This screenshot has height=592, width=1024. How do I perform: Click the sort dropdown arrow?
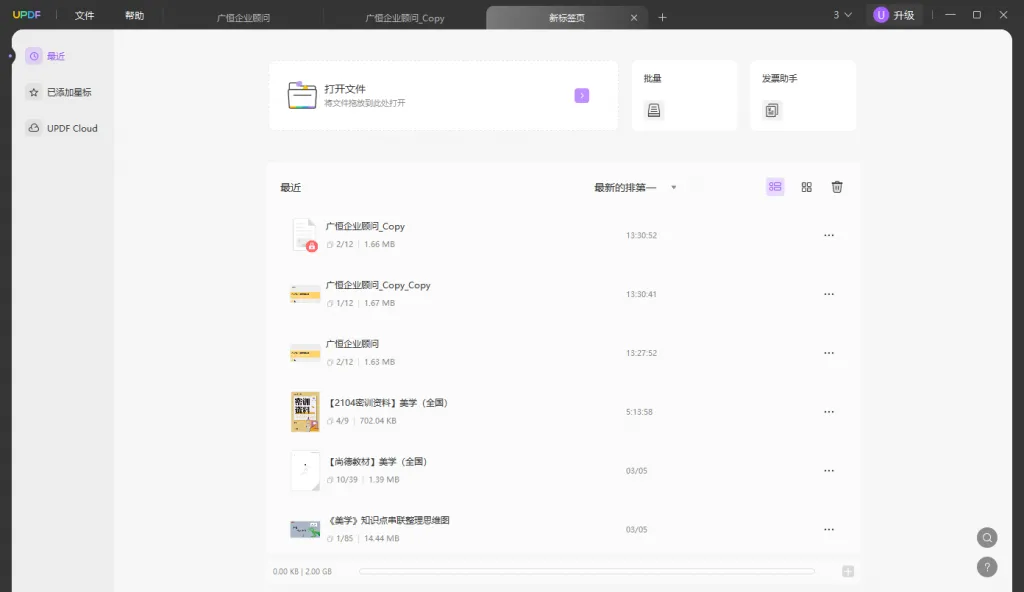(x=674, y=188)
